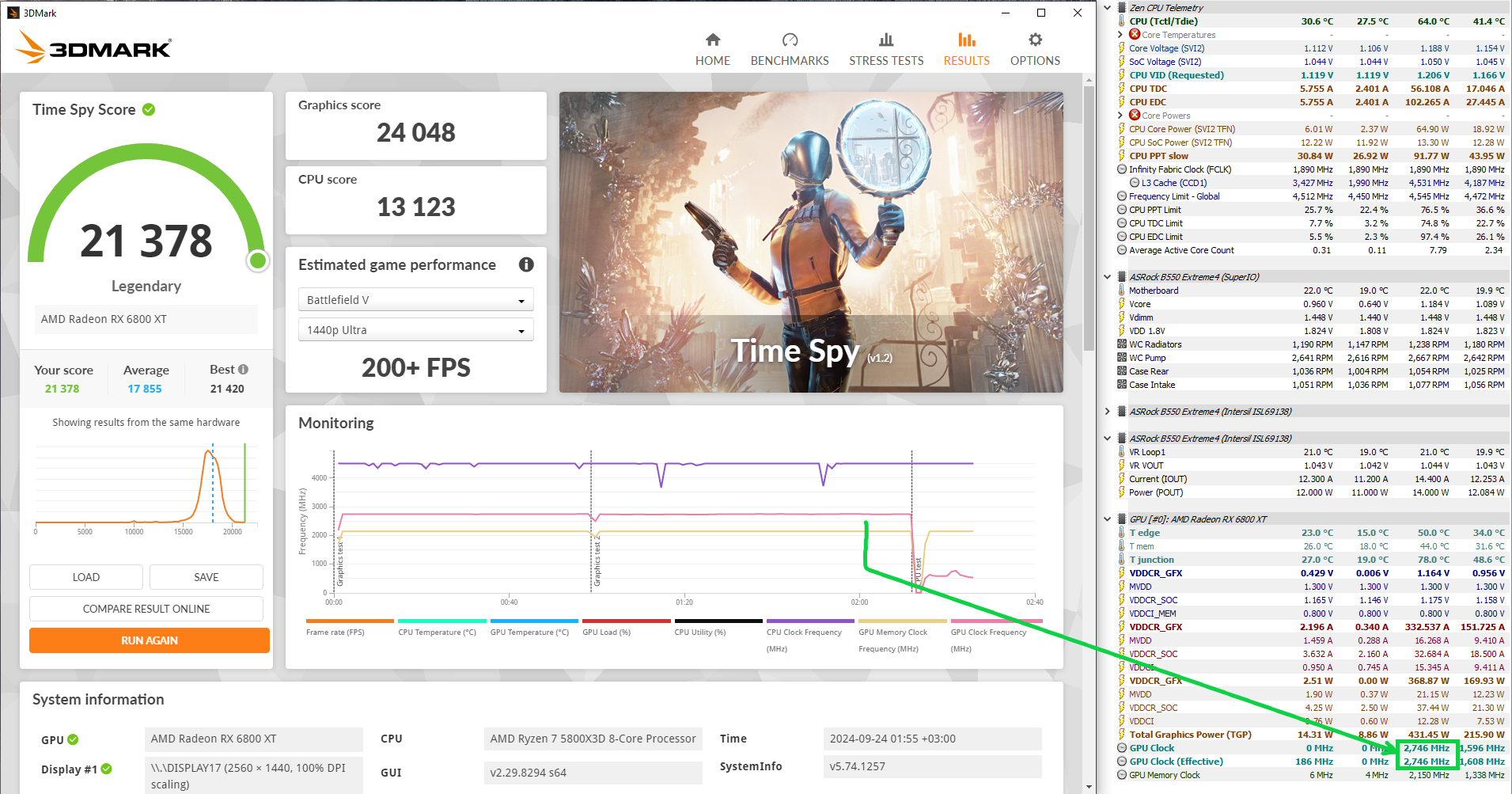Toggle the GPU Load (%) legend entry
This screenshot has height=794, width=1512.
627,628
